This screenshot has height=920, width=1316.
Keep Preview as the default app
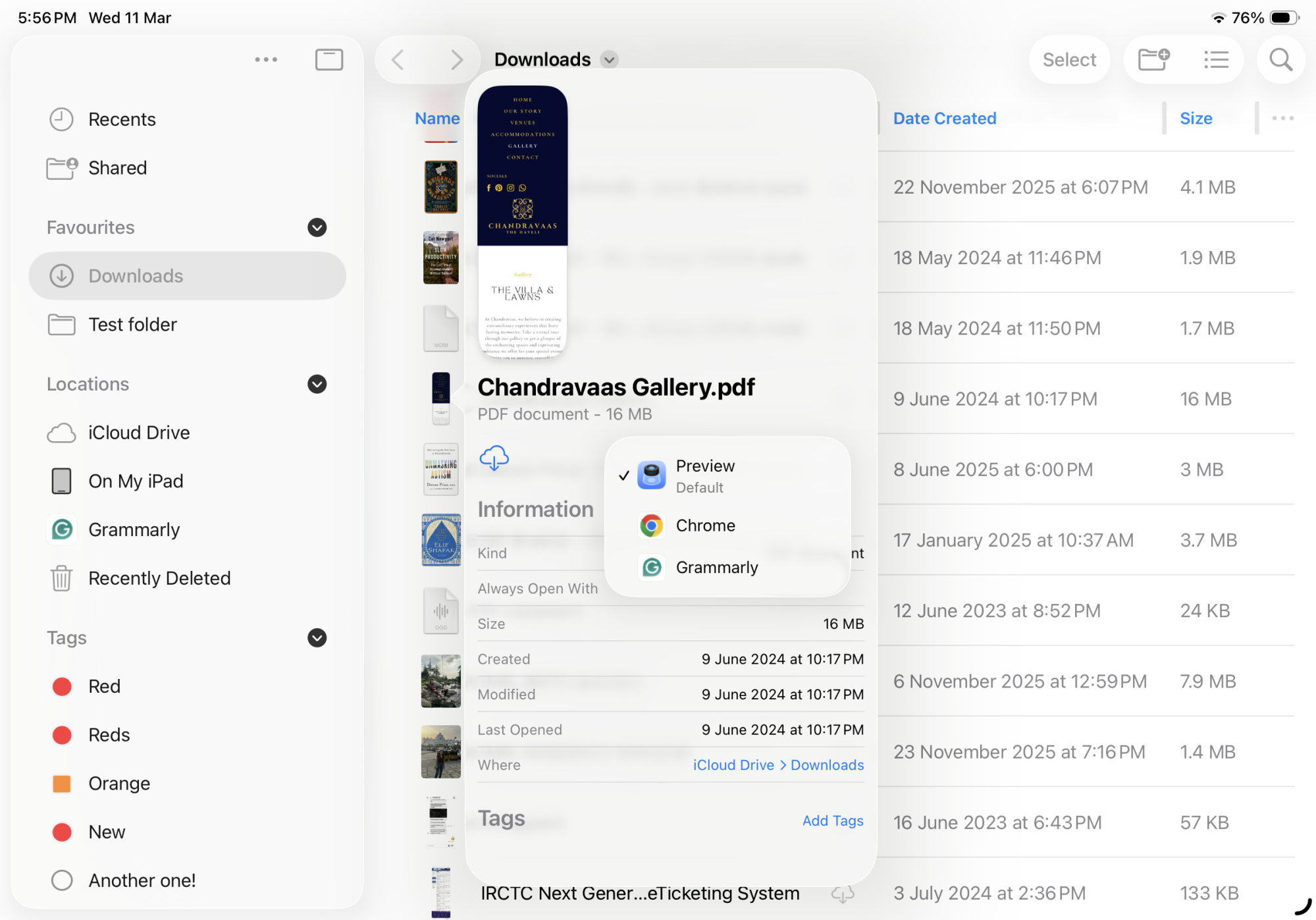(704, 475)
